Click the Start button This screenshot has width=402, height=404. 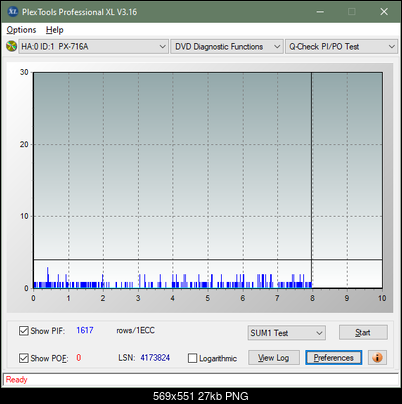click(x=363, y=332)
